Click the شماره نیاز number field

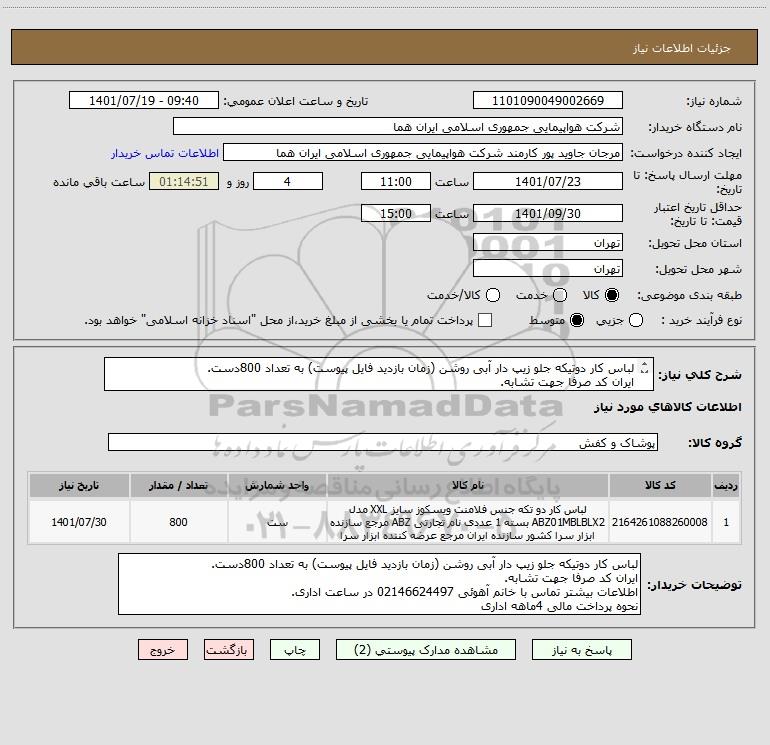click(548, 101)
